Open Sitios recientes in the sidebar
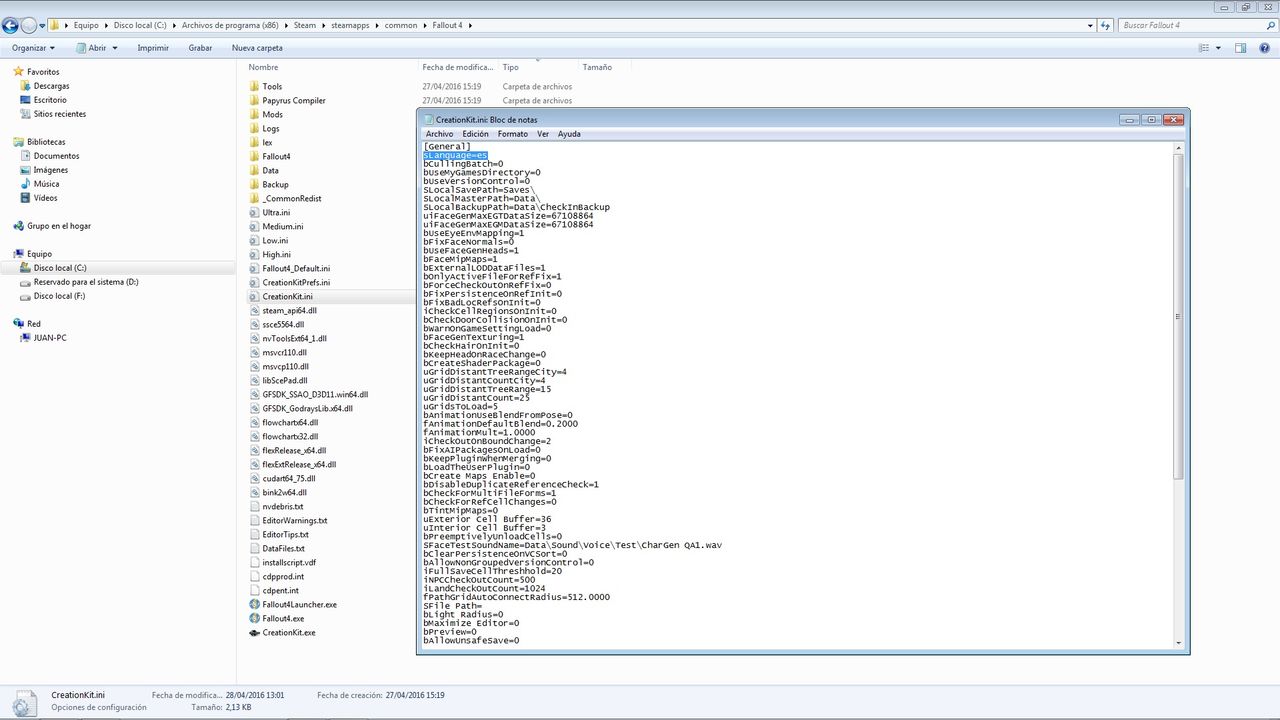This screenshot has height=720, width=1280. [x=60, y=114]
